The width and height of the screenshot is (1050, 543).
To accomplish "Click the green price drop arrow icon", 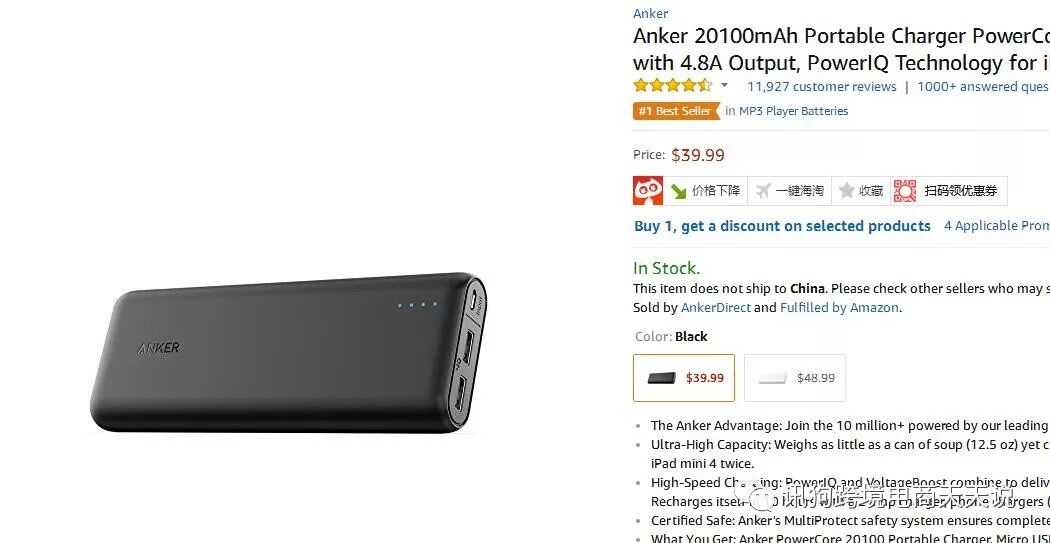I will 679,191.
